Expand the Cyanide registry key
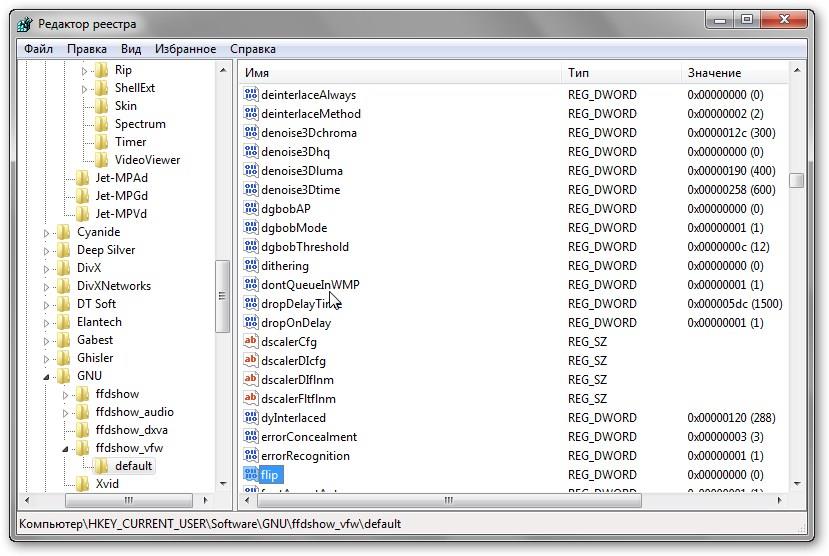Screen dimensions: 829x556 [x=47, y=232]
